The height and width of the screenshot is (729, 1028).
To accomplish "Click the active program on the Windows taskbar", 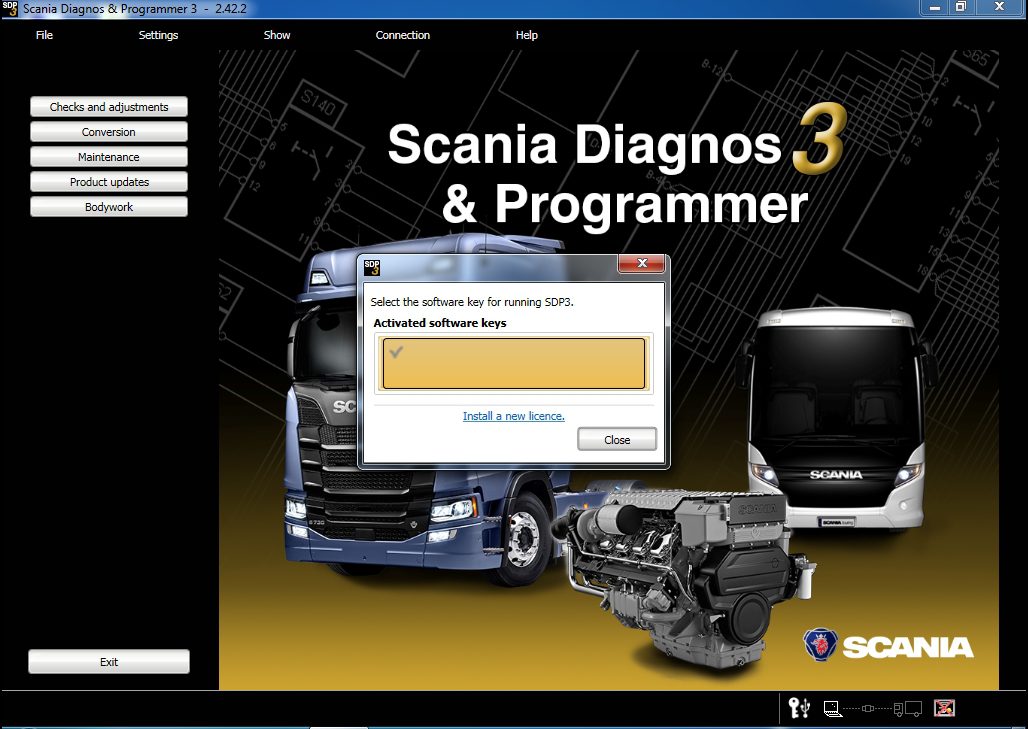I will click(340, 725).
